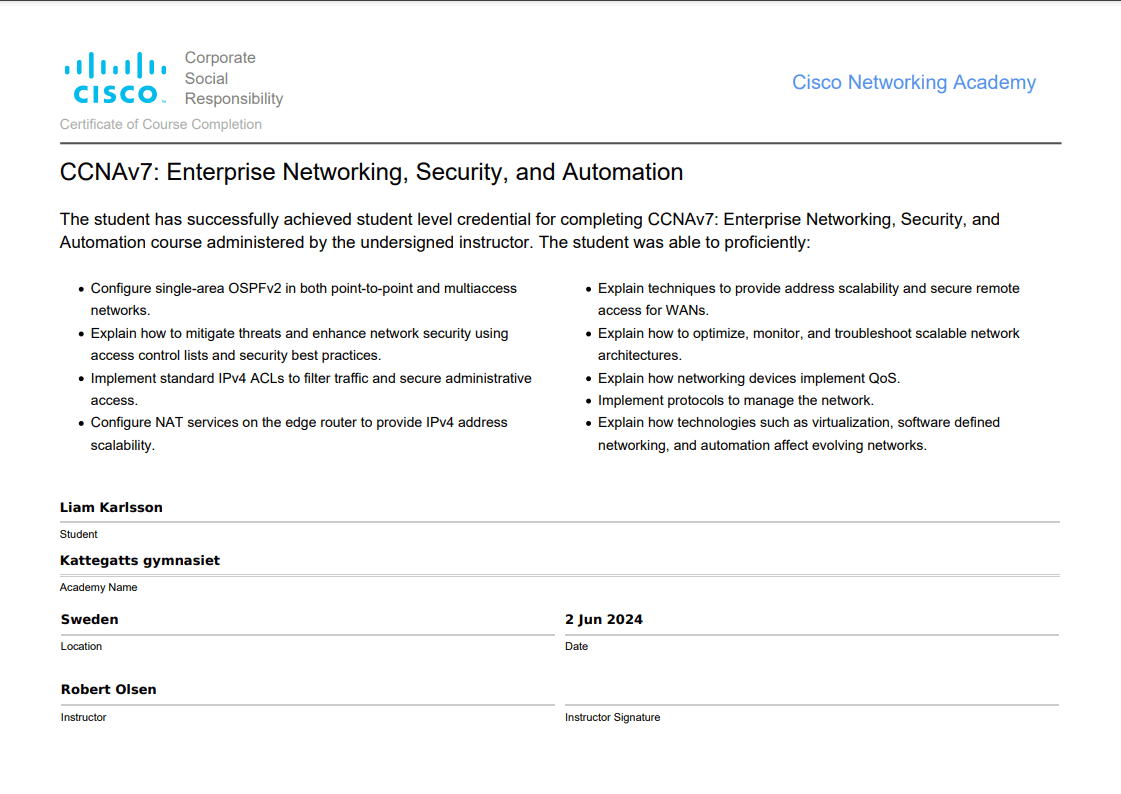1121x794 pixels.
Task: Click the CCNAv7 course title heading
Action: (x=371, y=171)
